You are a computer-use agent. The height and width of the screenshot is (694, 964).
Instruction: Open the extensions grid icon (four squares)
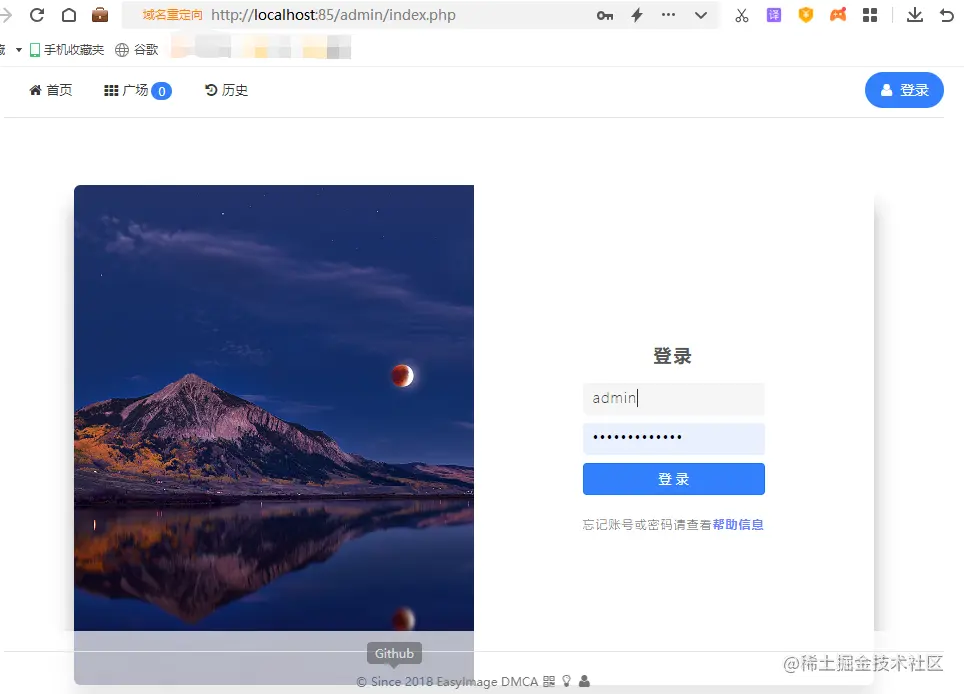click(870, 15)
